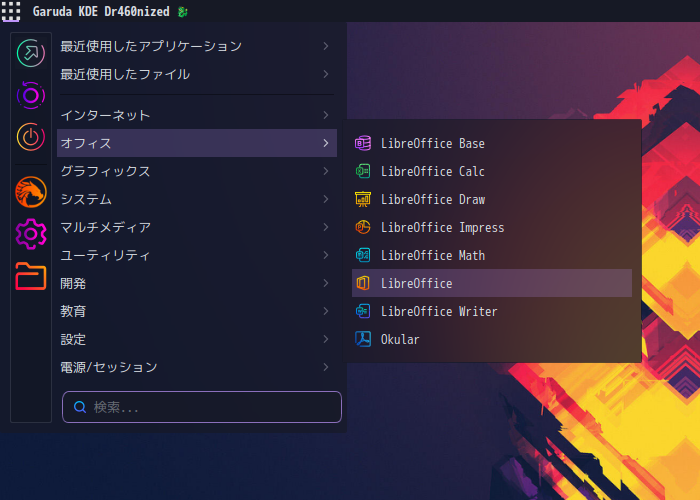Expand the 教育 category arrow
Viewport: 700px width, 500px height.
[x=325, y=311]
